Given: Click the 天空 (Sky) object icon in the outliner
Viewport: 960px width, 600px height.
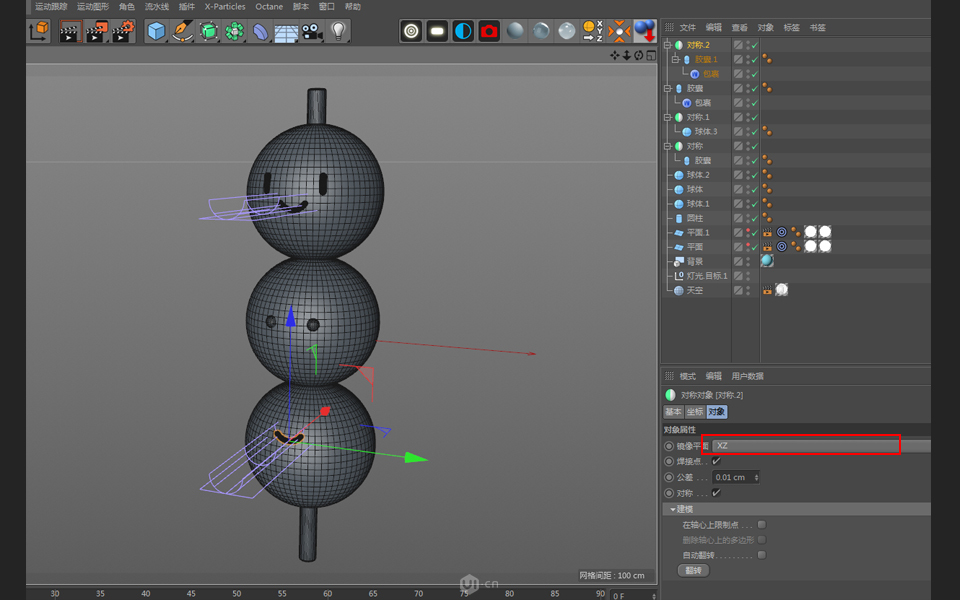Looking at the screenshot, I should [677, 290].
